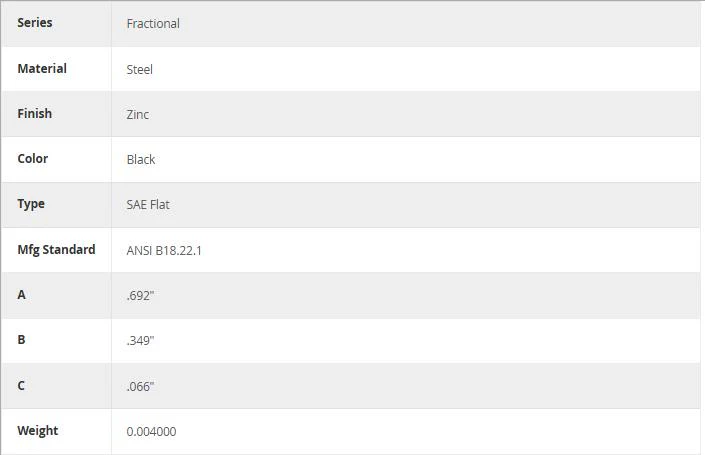Click the Series row label
Screen dimensions: 705x455
point(35,22)
